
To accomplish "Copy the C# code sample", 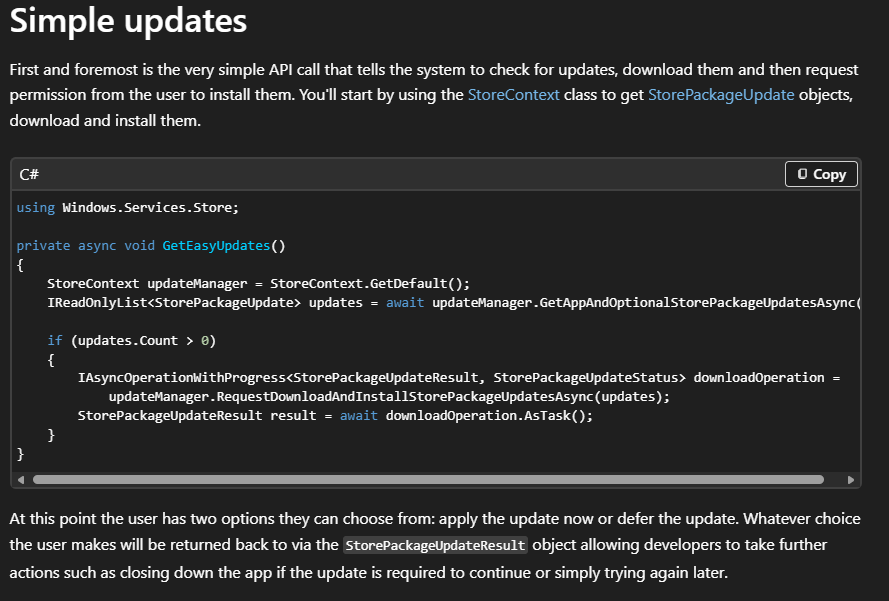I will (x=821, y=174).
